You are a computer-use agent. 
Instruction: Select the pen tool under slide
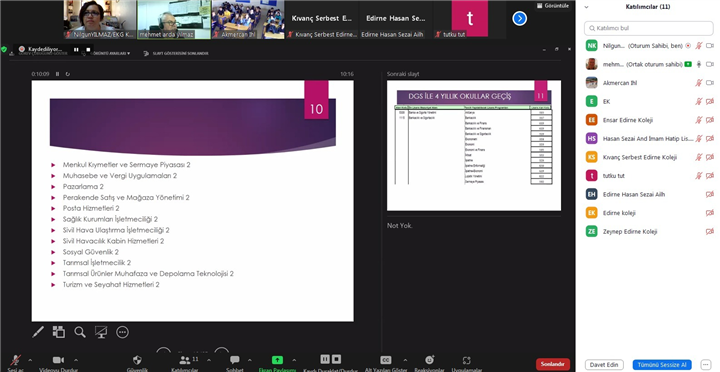point(38,332)
